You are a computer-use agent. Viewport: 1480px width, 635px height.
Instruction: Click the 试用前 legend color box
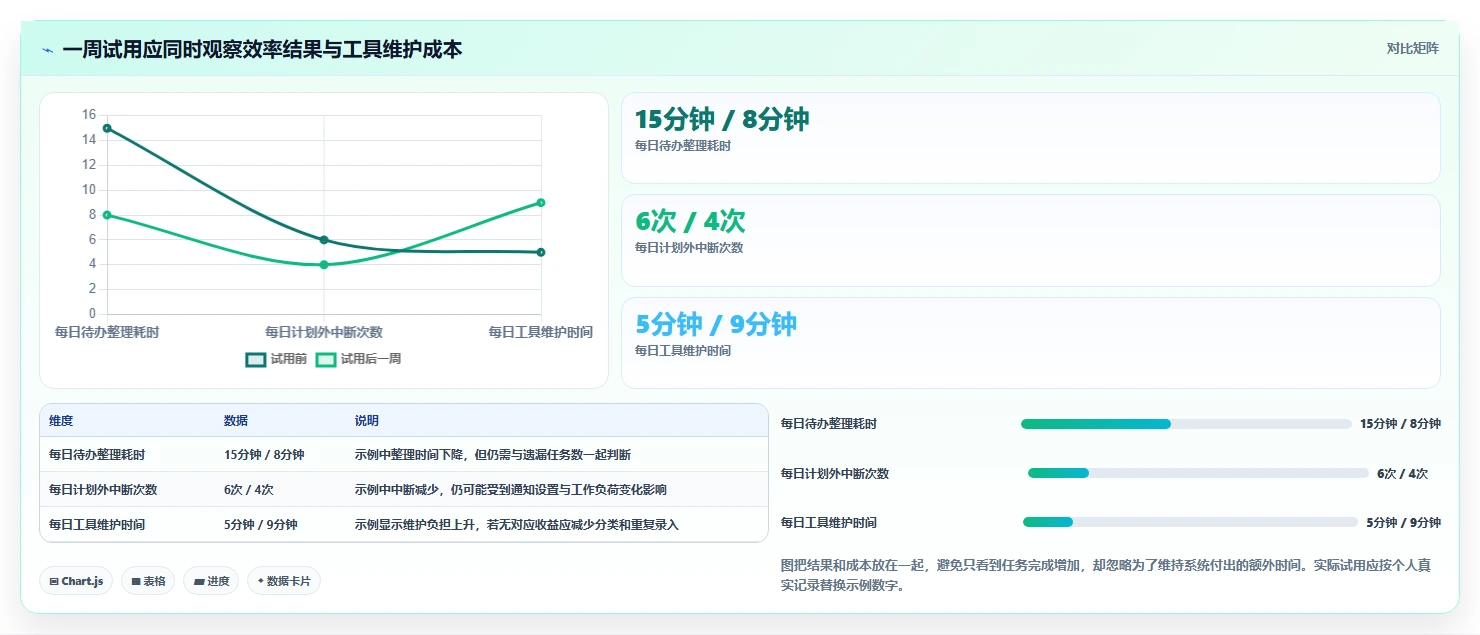[x=256, y=359]
